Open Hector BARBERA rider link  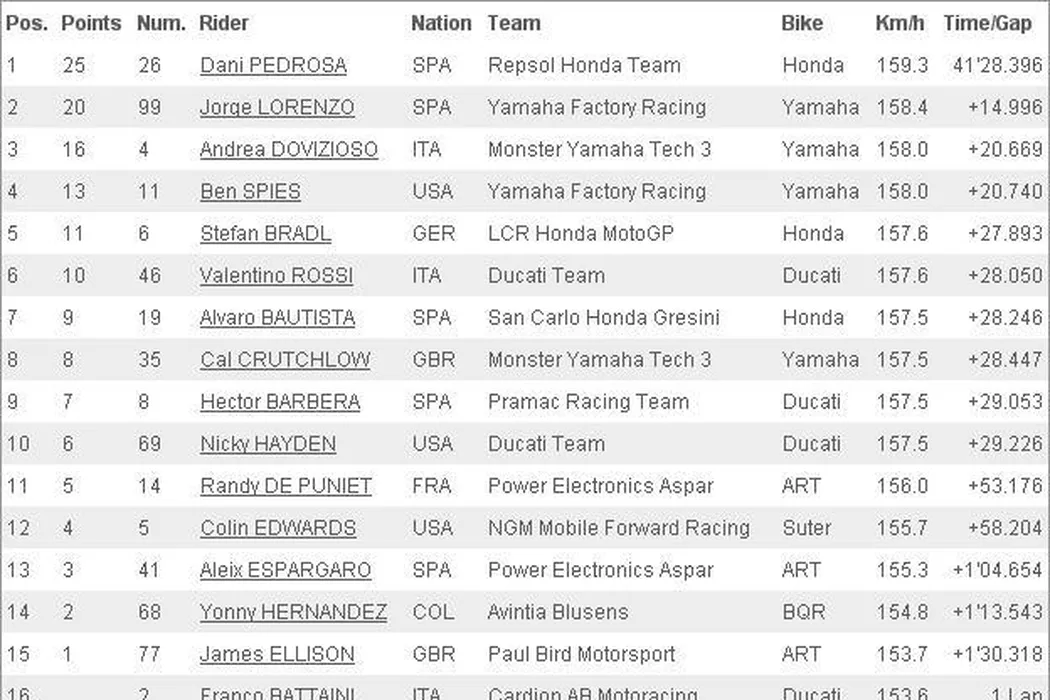pyautogui.click(x=280, y=402)
